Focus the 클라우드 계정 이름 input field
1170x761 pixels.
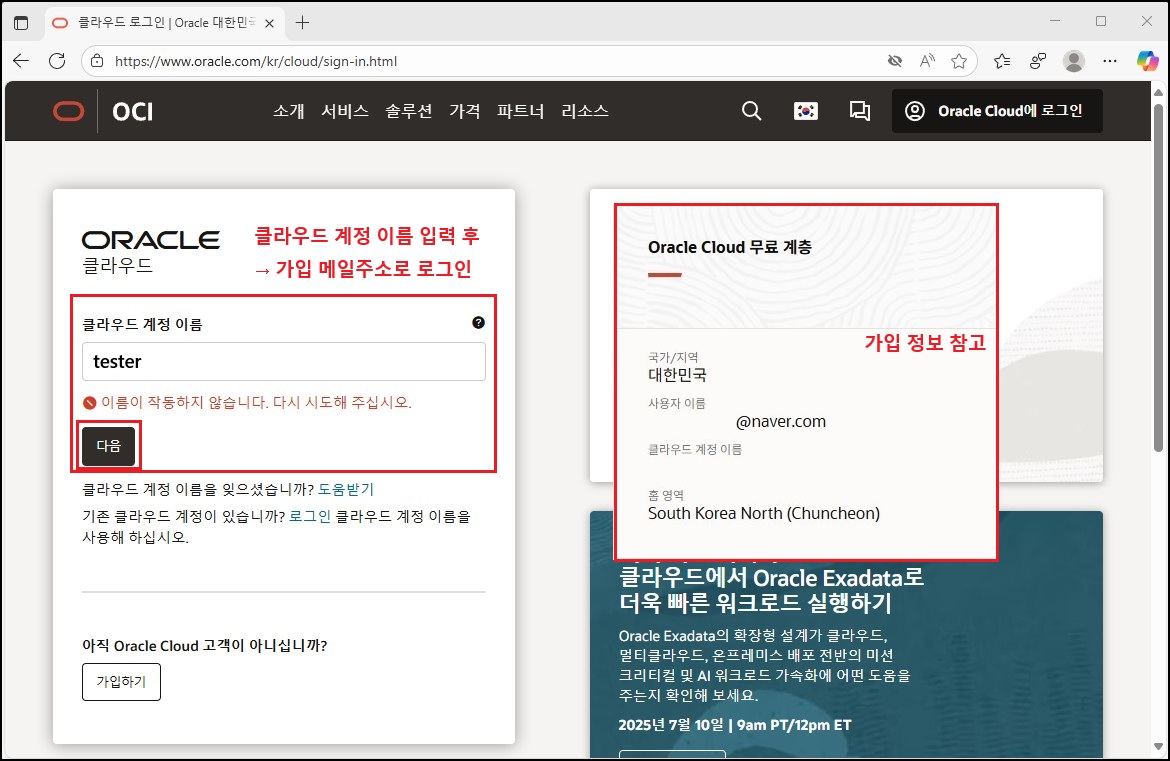(284, 362)
